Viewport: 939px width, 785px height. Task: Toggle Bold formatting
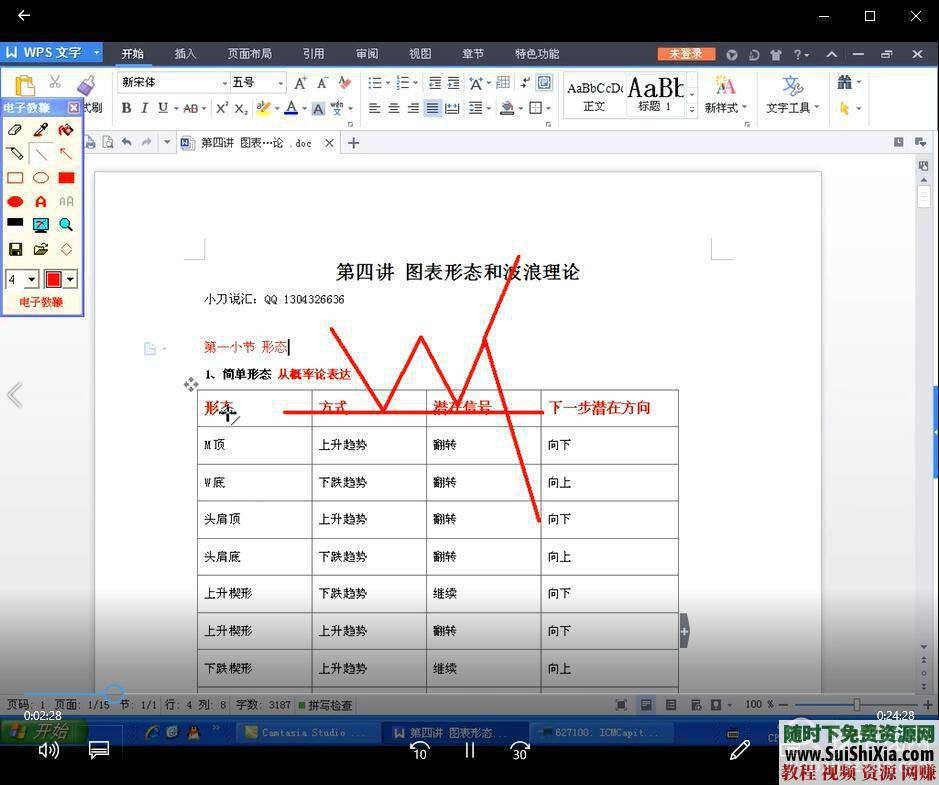pos(126,107)
